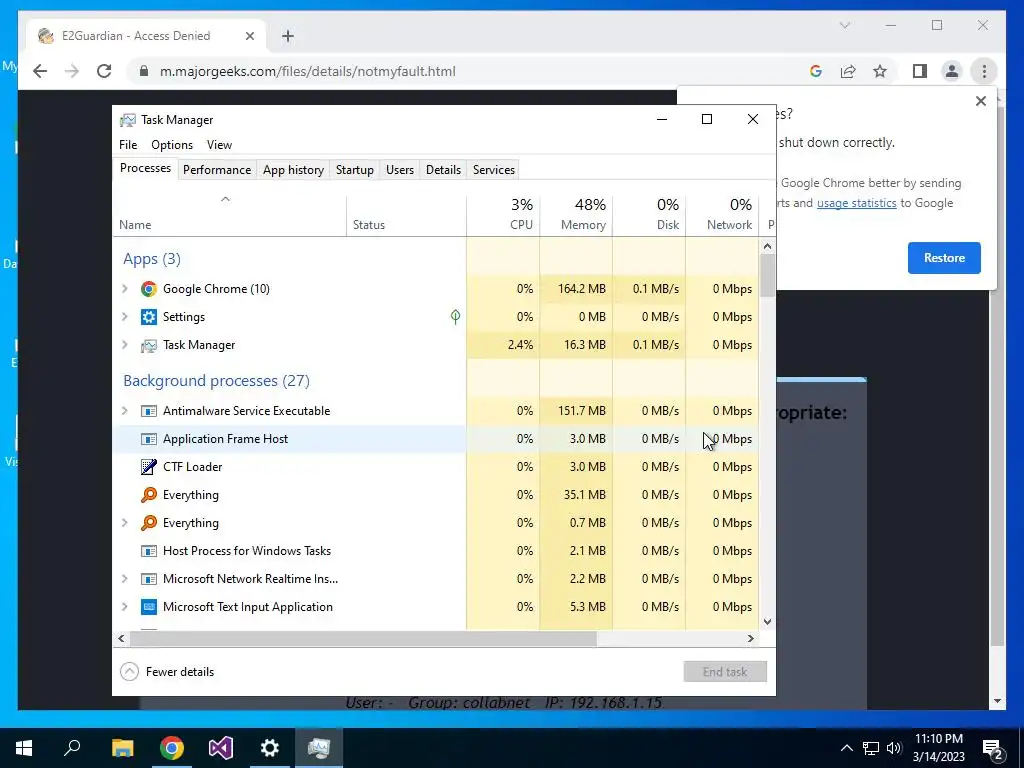Image resolution: width=1024 pixels, height=768 pixels.
Task: Open the View menu
Action: tap(219, 145)
